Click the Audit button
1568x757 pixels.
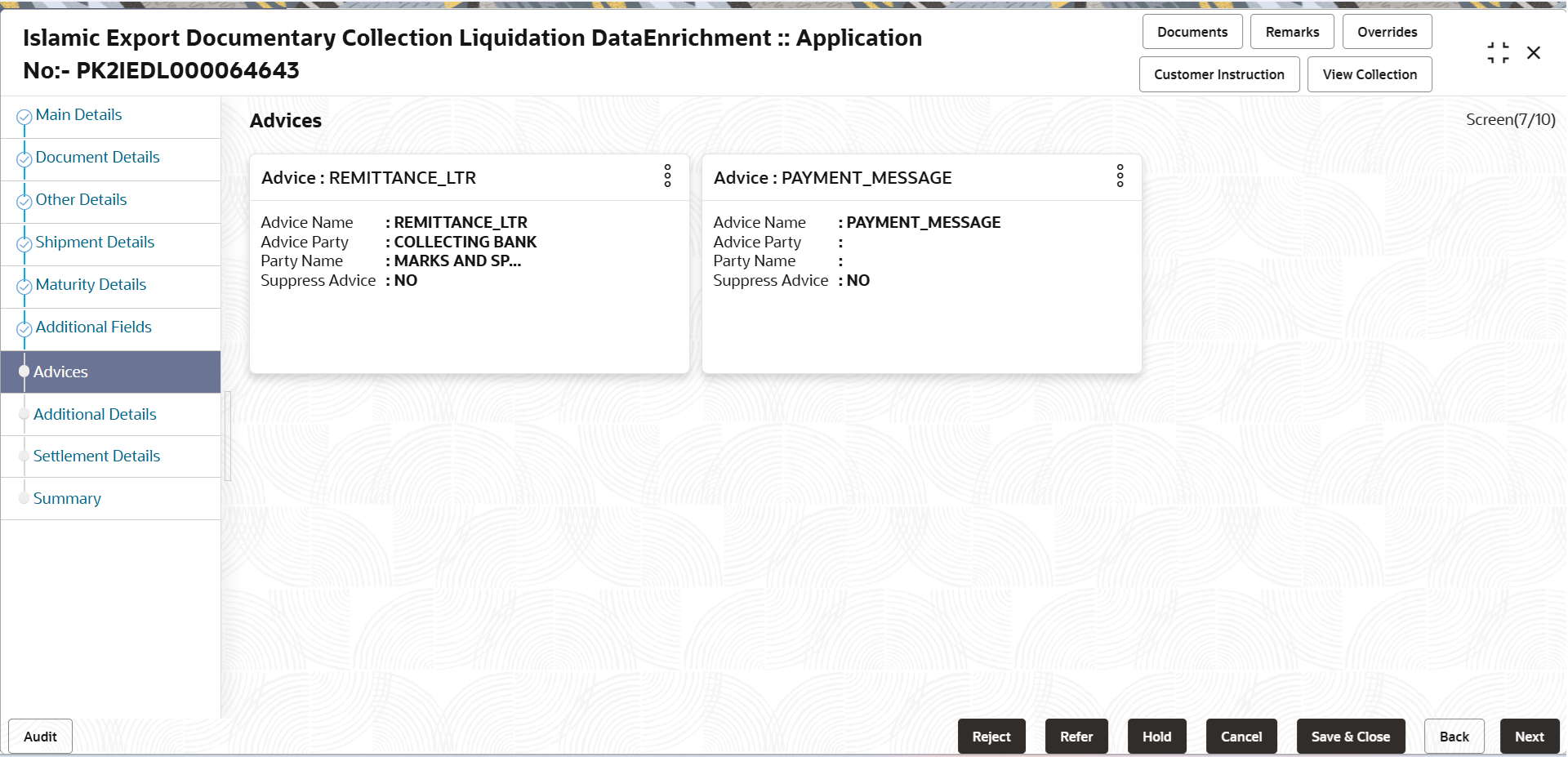[40, 737]
